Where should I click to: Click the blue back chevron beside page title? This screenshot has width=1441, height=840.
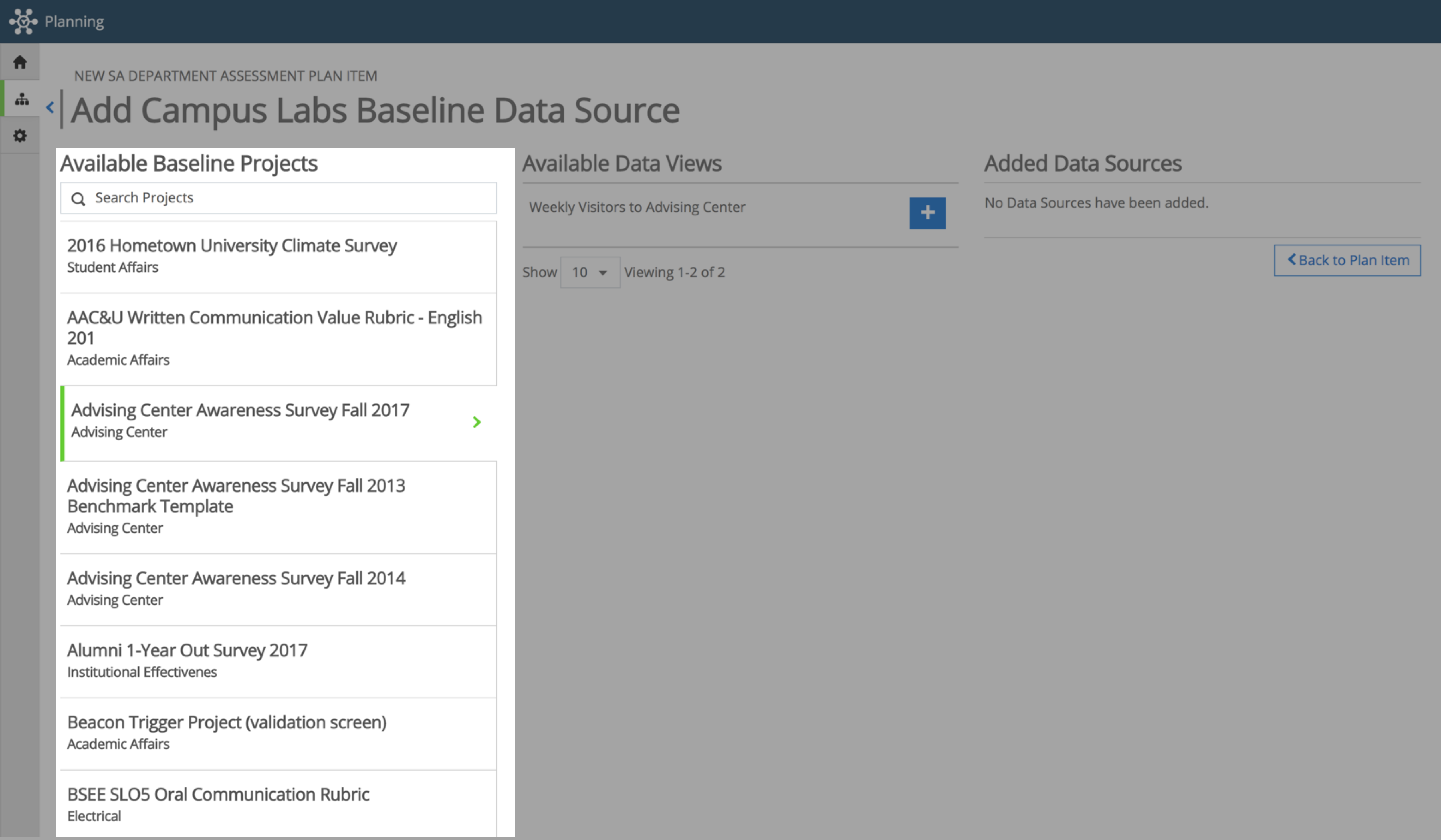point(50,108)
